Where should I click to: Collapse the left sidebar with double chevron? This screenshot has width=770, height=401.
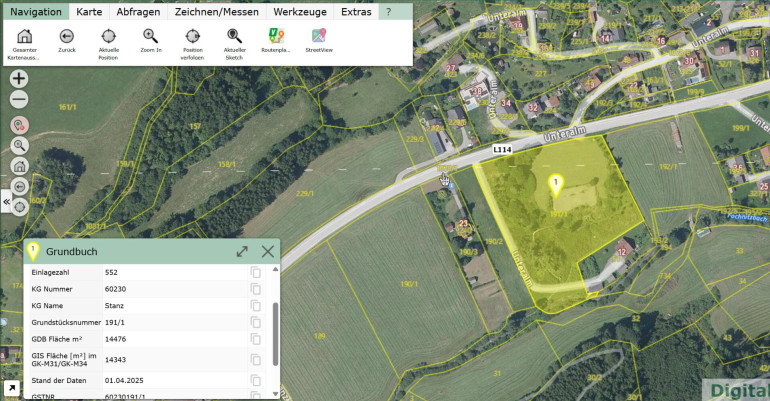click(x=6, y=202)
